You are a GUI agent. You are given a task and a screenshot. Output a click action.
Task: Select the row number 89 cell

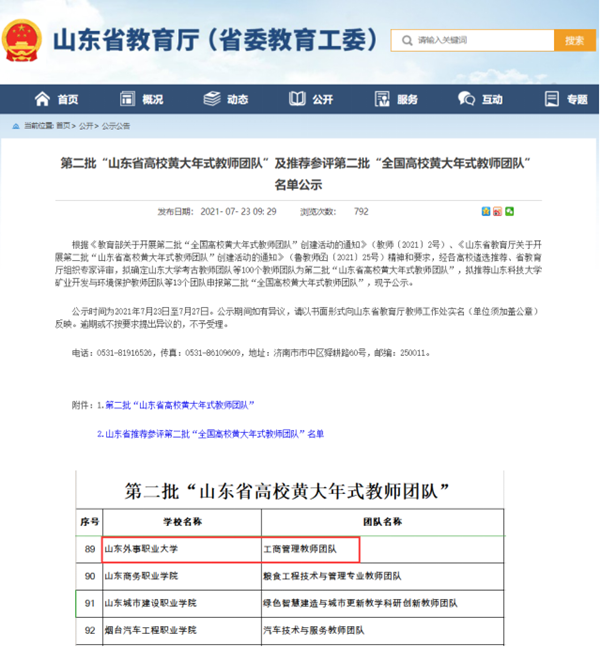coord(89,549)
